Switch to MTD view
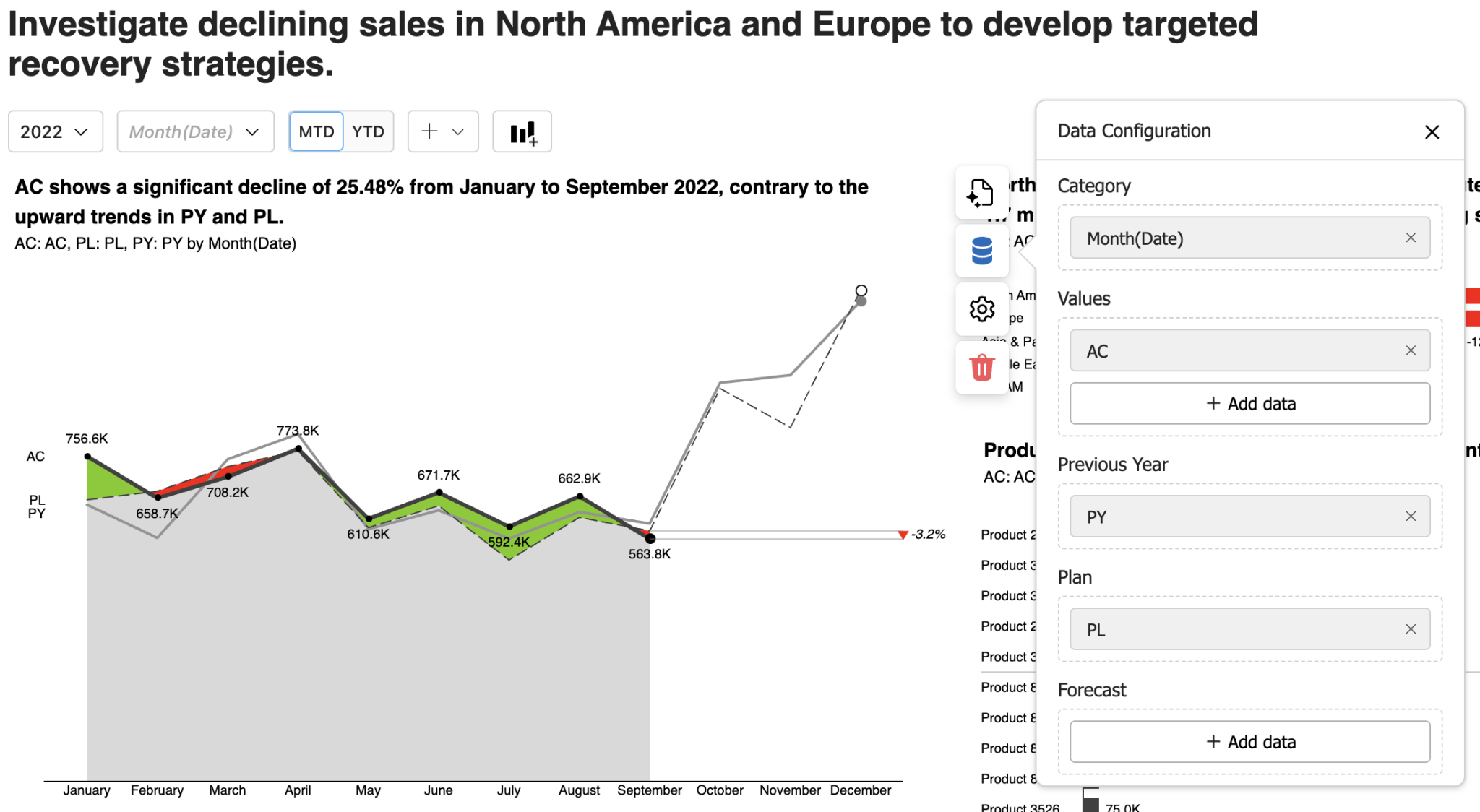 (x=317, y=132)
